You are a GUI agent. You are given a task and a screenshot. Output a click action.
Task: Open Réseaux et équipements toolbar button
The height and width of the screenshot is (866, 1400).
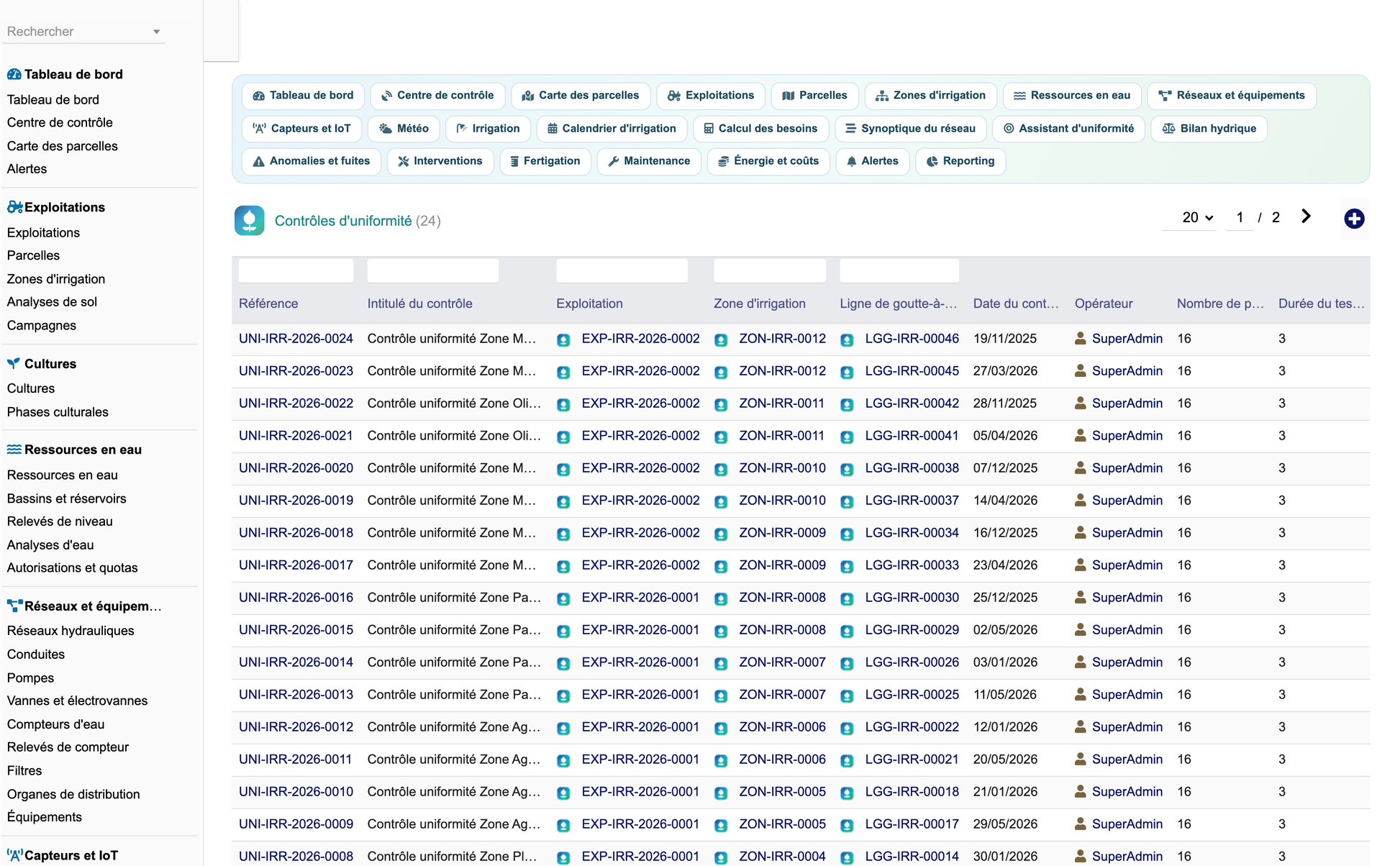(1232, 96)
